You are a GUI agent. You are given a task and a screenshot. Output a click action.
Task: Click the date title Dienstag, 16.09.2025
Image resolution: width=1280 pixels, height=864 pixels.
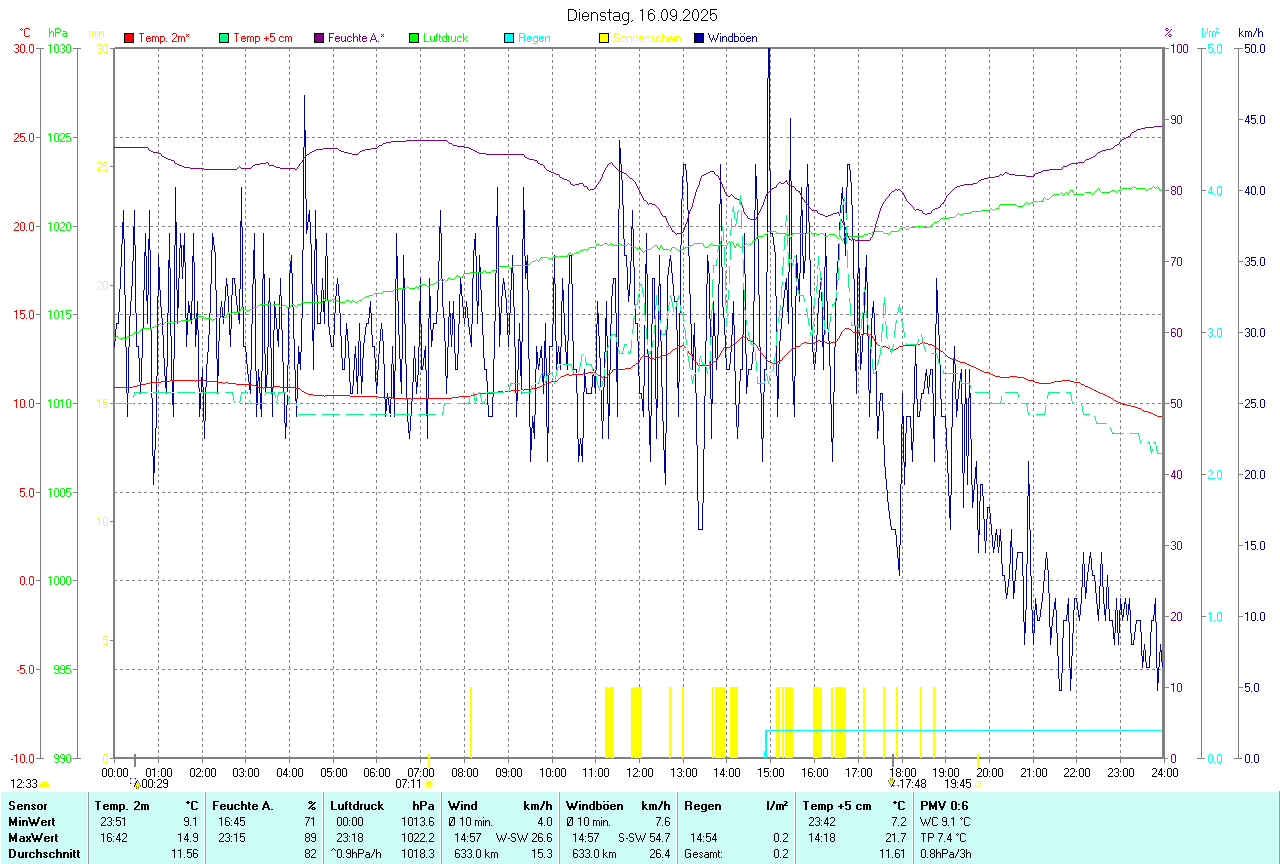pos(642,15)
